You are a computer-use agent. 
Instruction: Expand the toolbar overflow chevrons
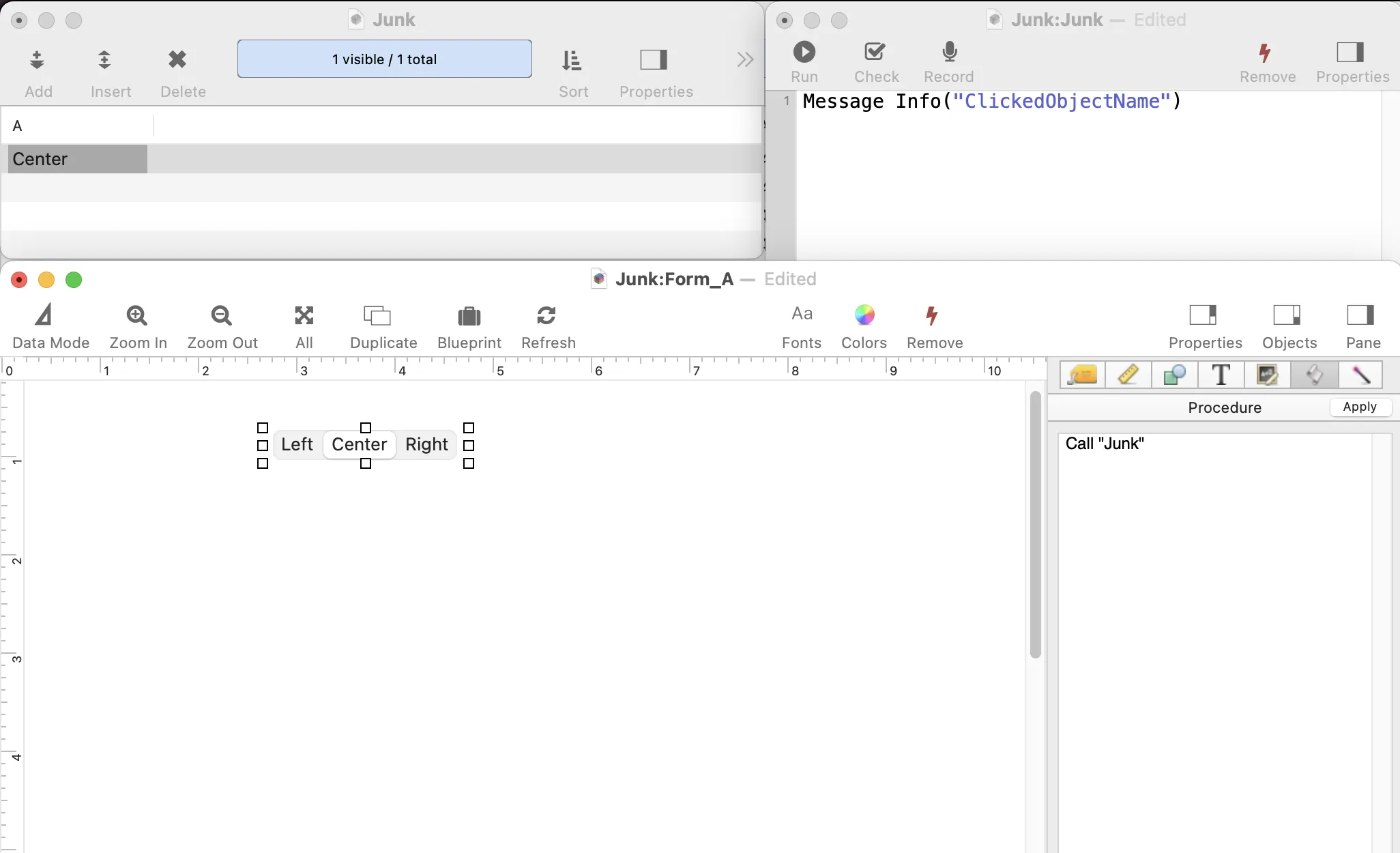click(745, 60)
